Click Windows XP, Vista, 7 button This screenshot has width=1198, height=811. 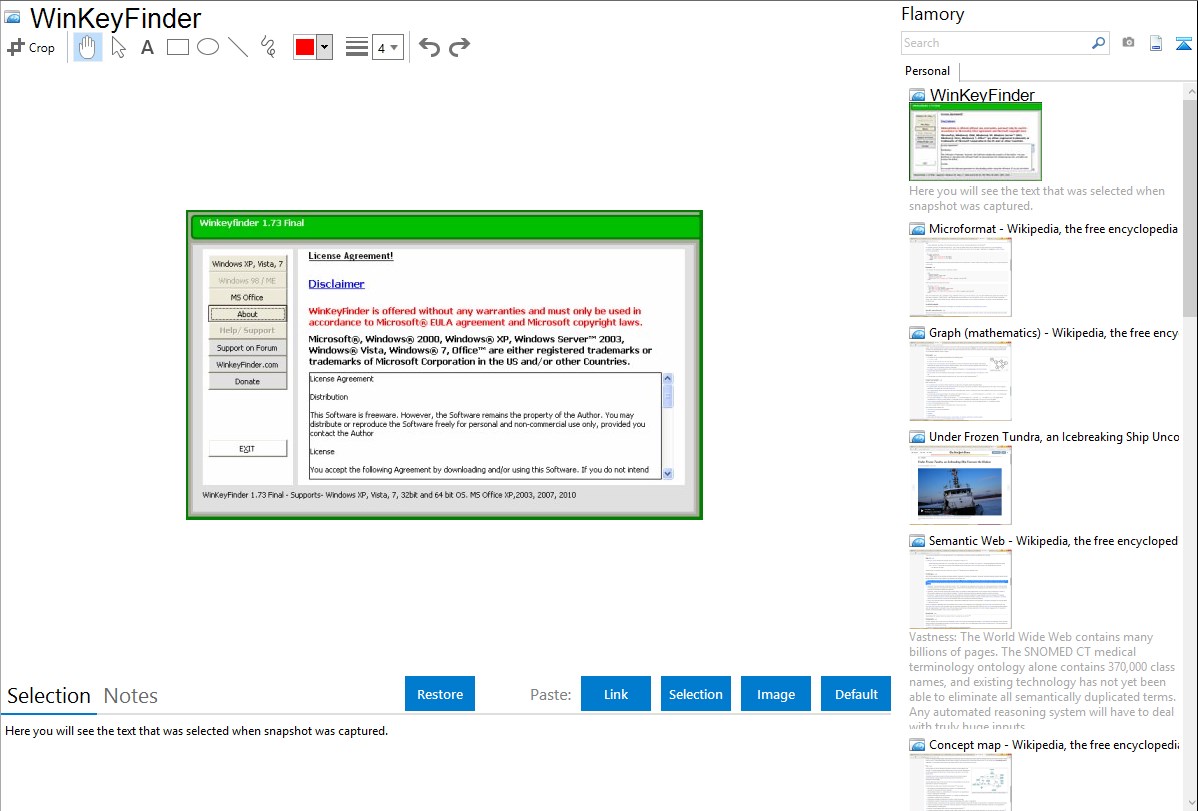[248, 264]
